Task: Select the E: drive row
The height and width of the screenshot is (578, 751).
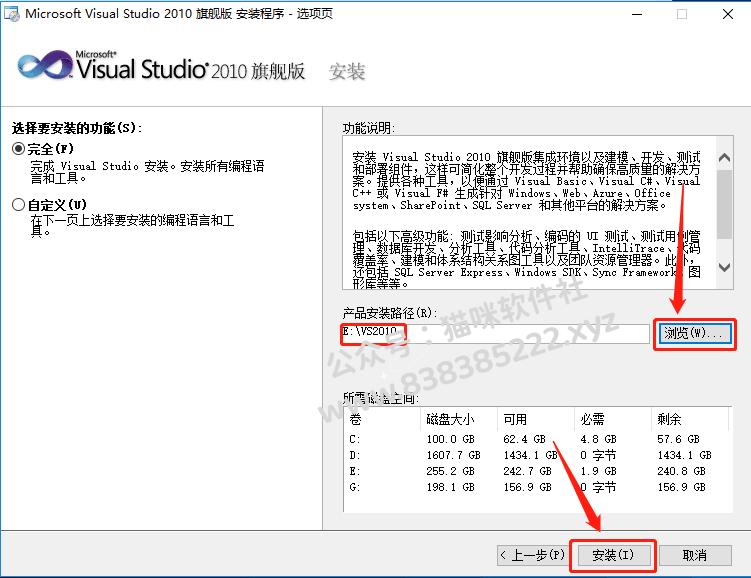Action: [x=537, y=471]
